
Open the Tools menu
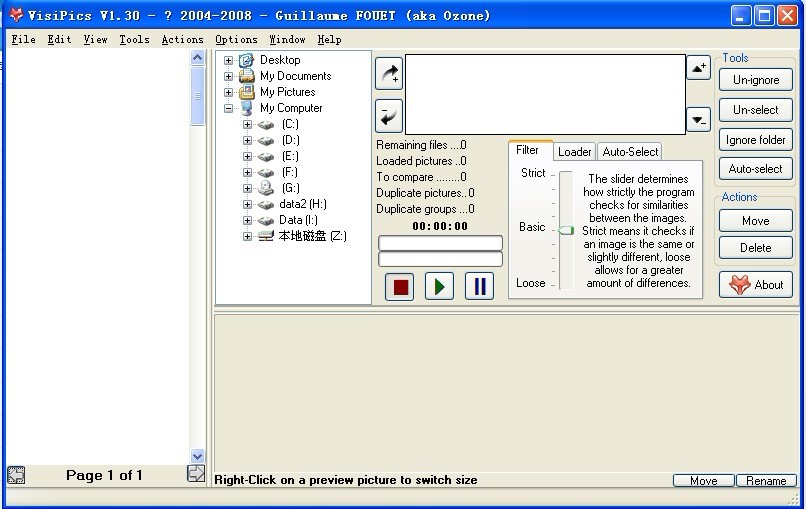(x=135, y=40)
